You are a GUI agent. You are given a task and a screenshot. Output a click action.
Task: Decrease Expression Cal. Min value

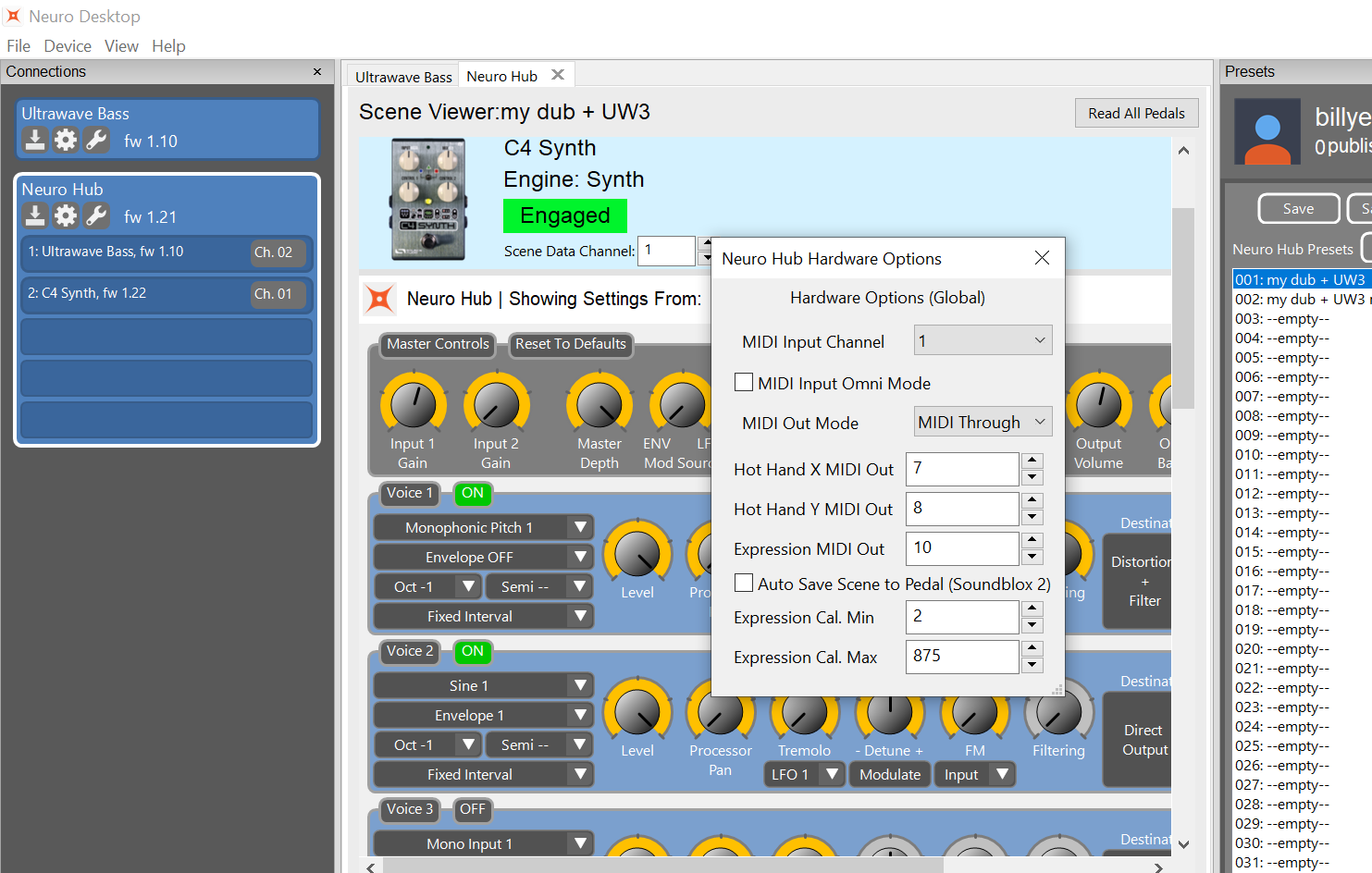pos(1032,625)
